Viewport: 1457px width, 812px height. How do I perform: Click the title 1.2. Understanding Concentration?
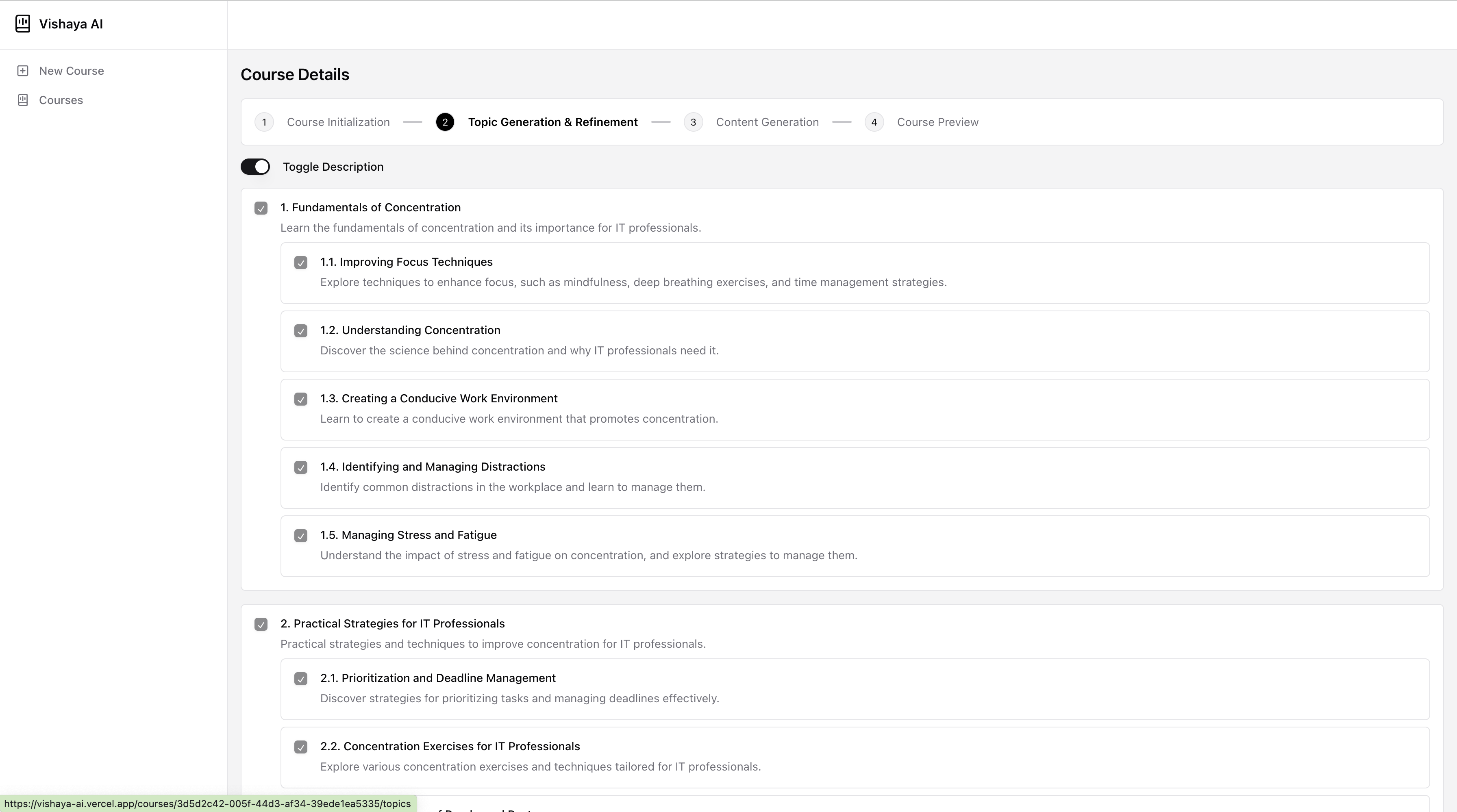click(x=410, y=330)
